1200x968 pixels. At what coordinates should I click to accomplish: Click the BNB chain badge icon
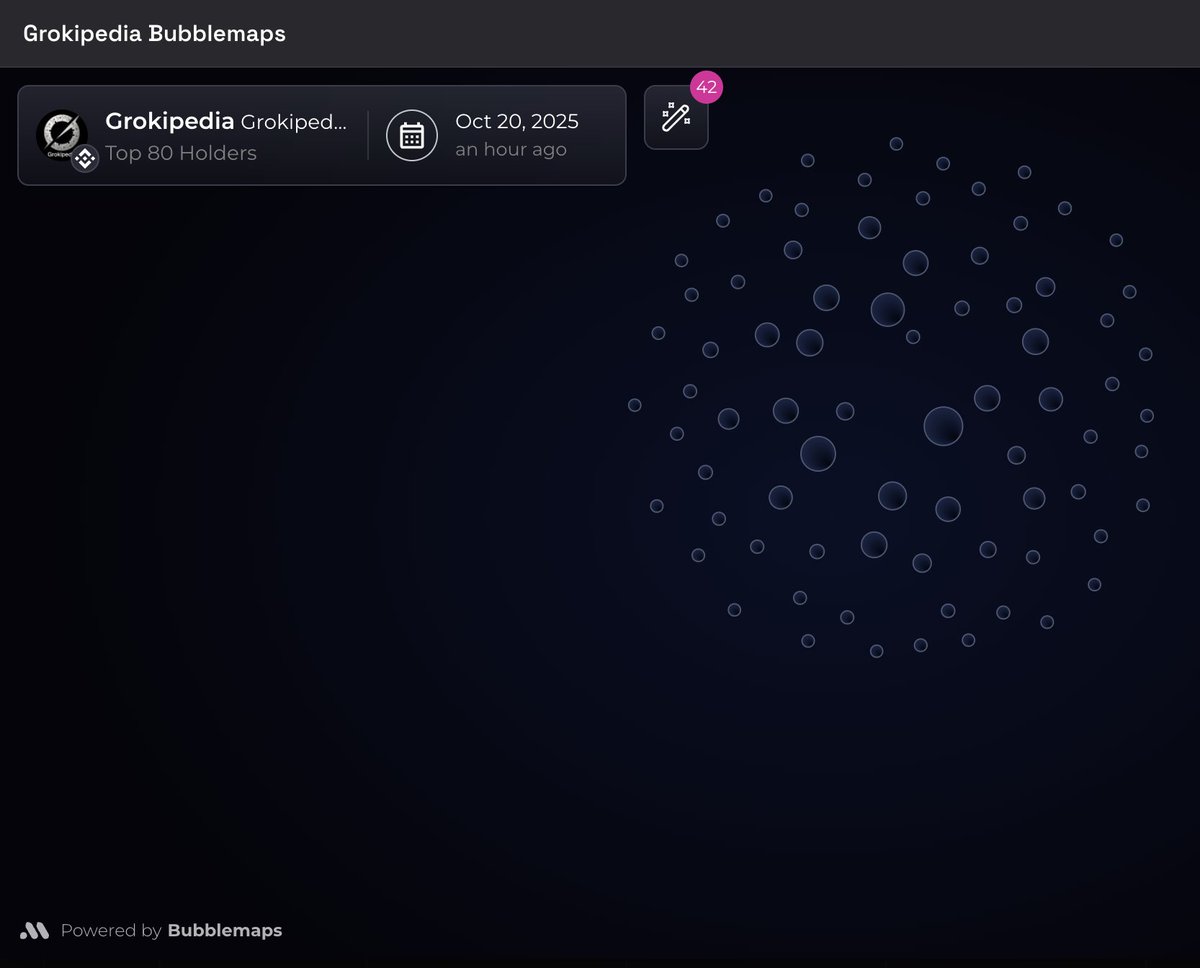point(85,158)
